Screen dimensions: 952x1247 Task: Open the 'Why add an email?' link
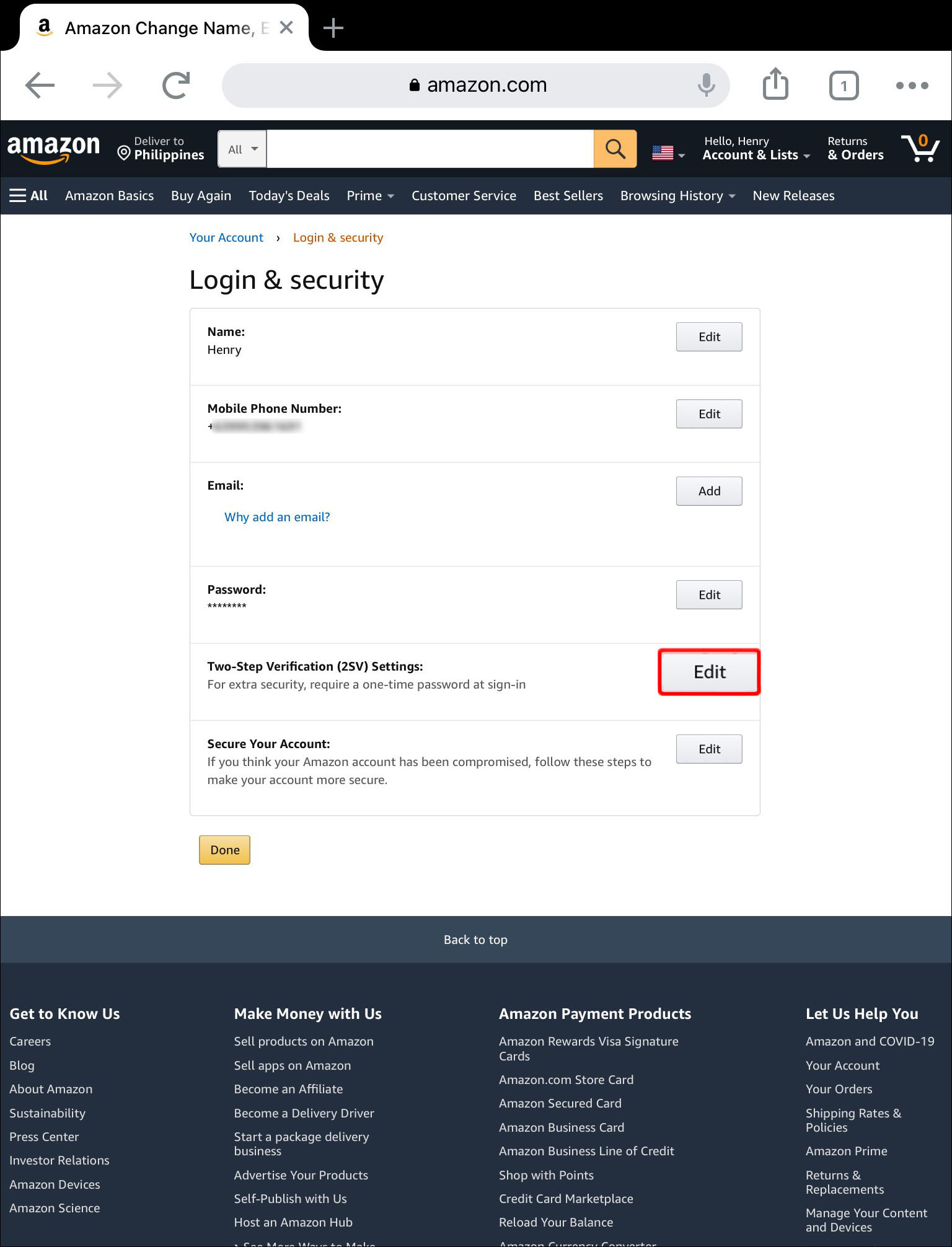pyautogui.click(x=277, y=517)
